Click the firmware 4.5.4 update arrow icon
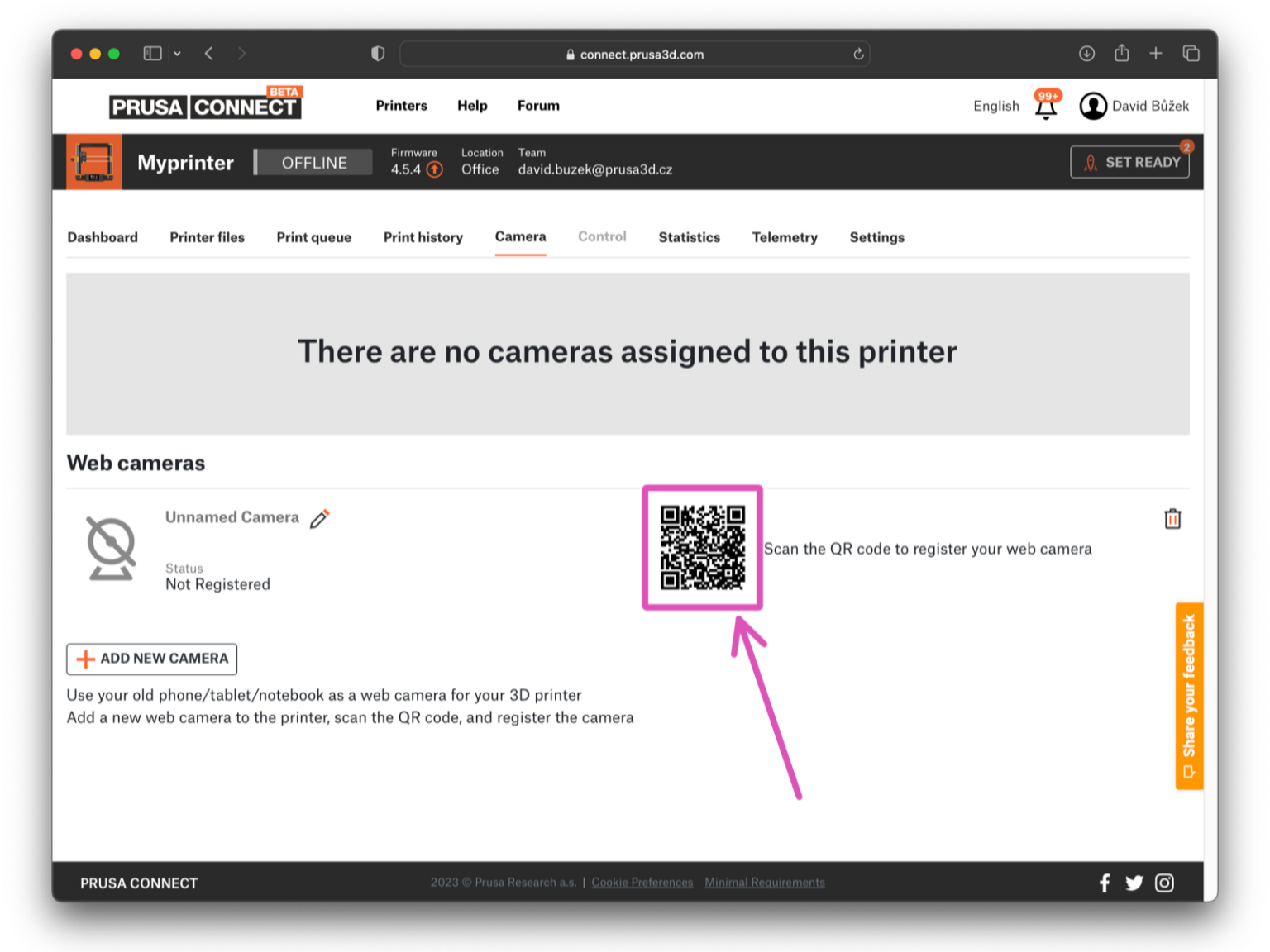Image resolution: width=1270 pixels, height=952 pixels. [x=433, y=169]
